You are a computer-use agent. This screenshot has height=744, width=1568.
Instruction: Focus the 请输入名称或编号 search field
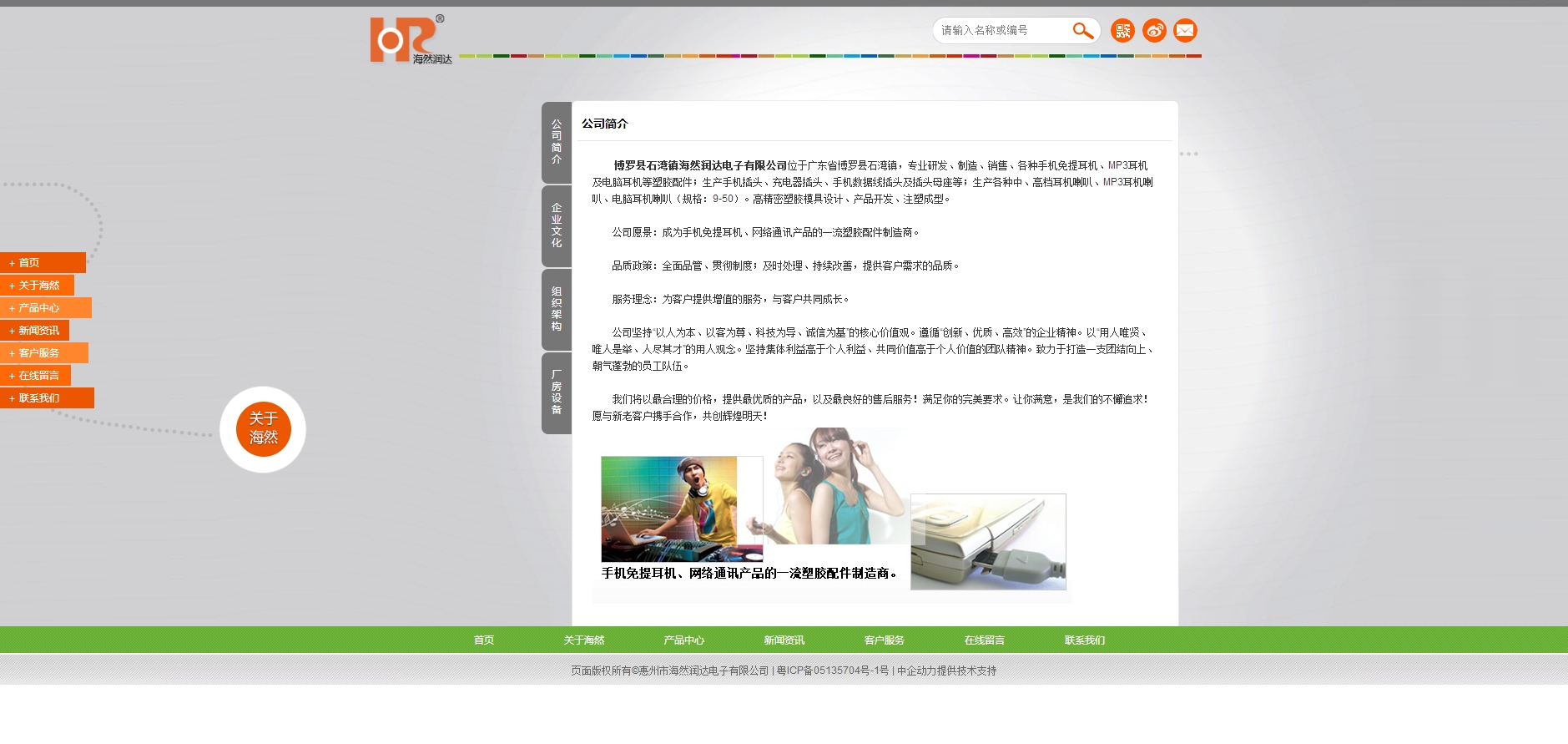point(1005,31)
